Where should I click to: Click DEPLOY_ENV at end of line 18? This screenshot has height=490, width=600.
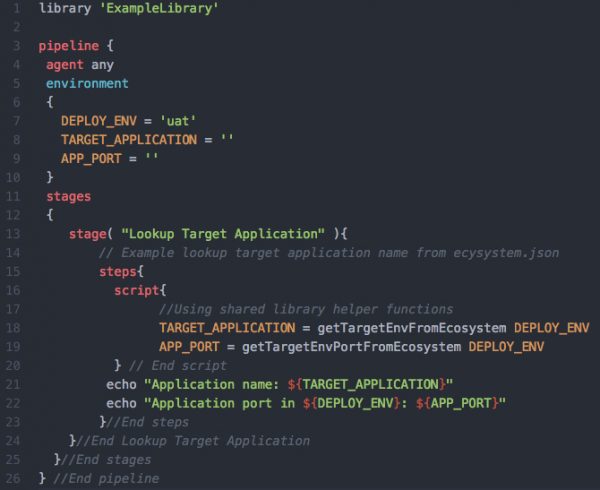coord(551,328)
